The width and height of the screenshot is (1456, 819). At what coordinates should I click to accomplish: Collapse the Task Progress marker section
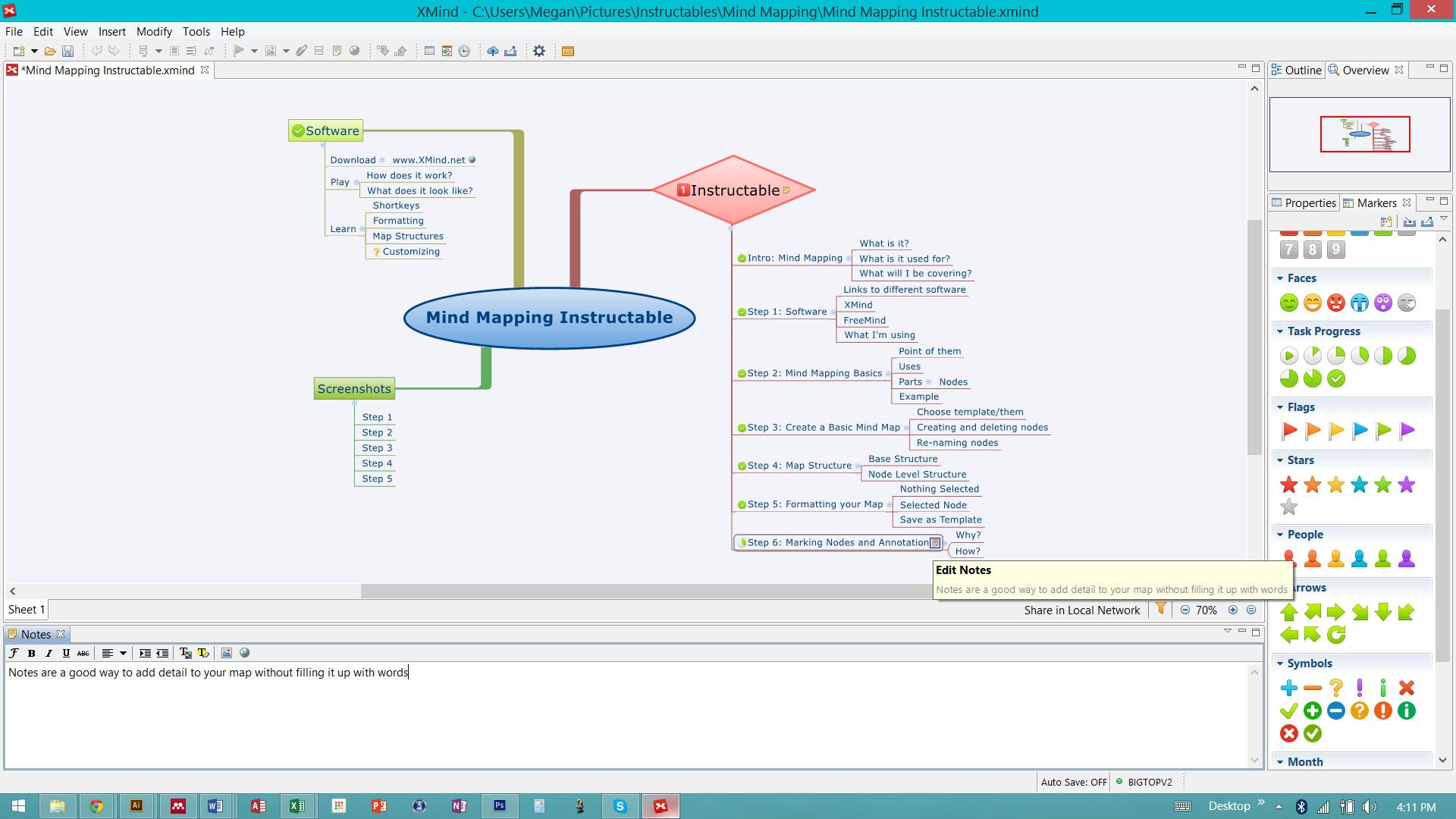(1280, 331)
